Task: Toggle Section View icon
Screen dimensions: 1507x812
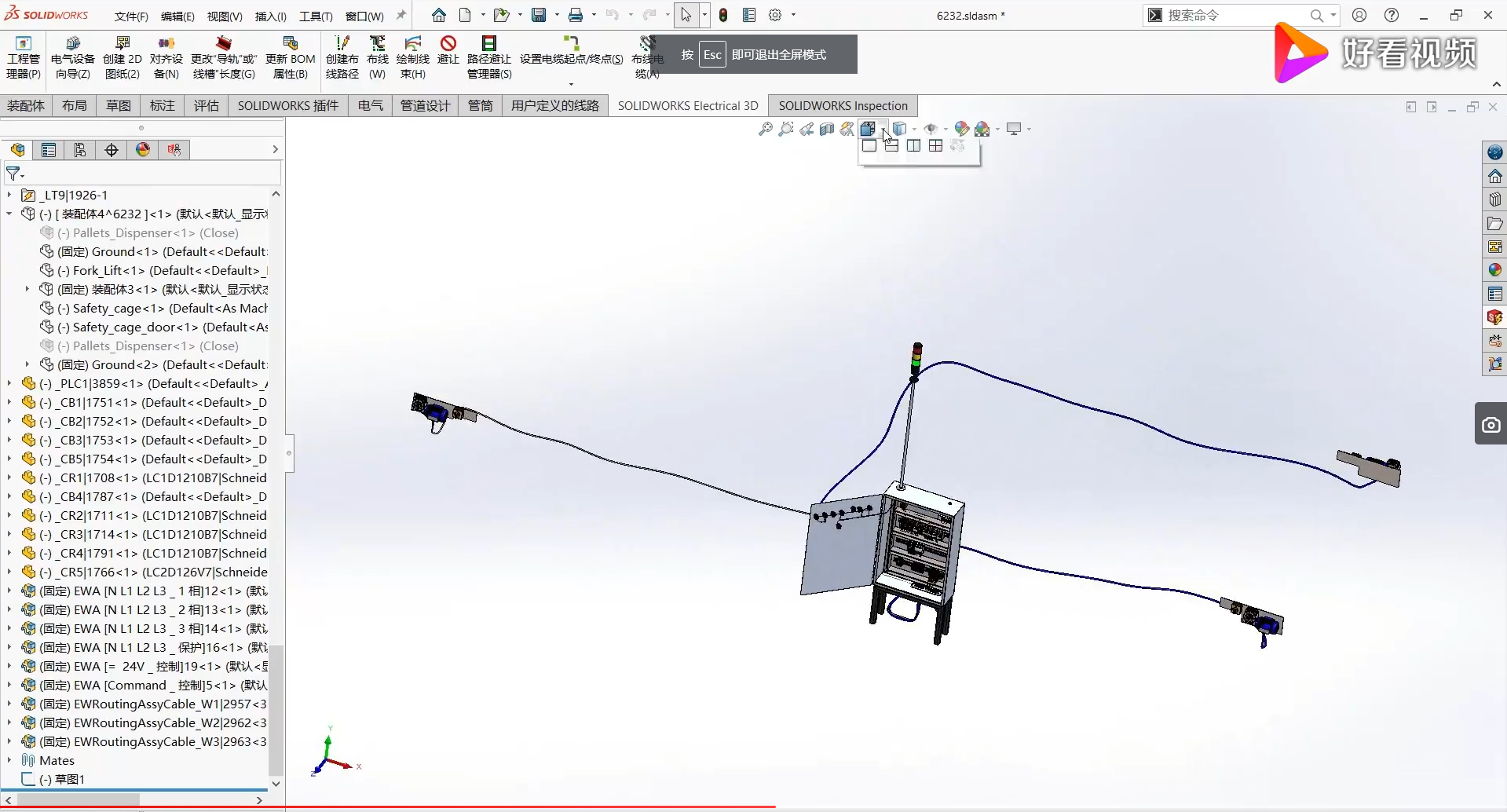Action: pyautogui.click(x=827, y=129)
